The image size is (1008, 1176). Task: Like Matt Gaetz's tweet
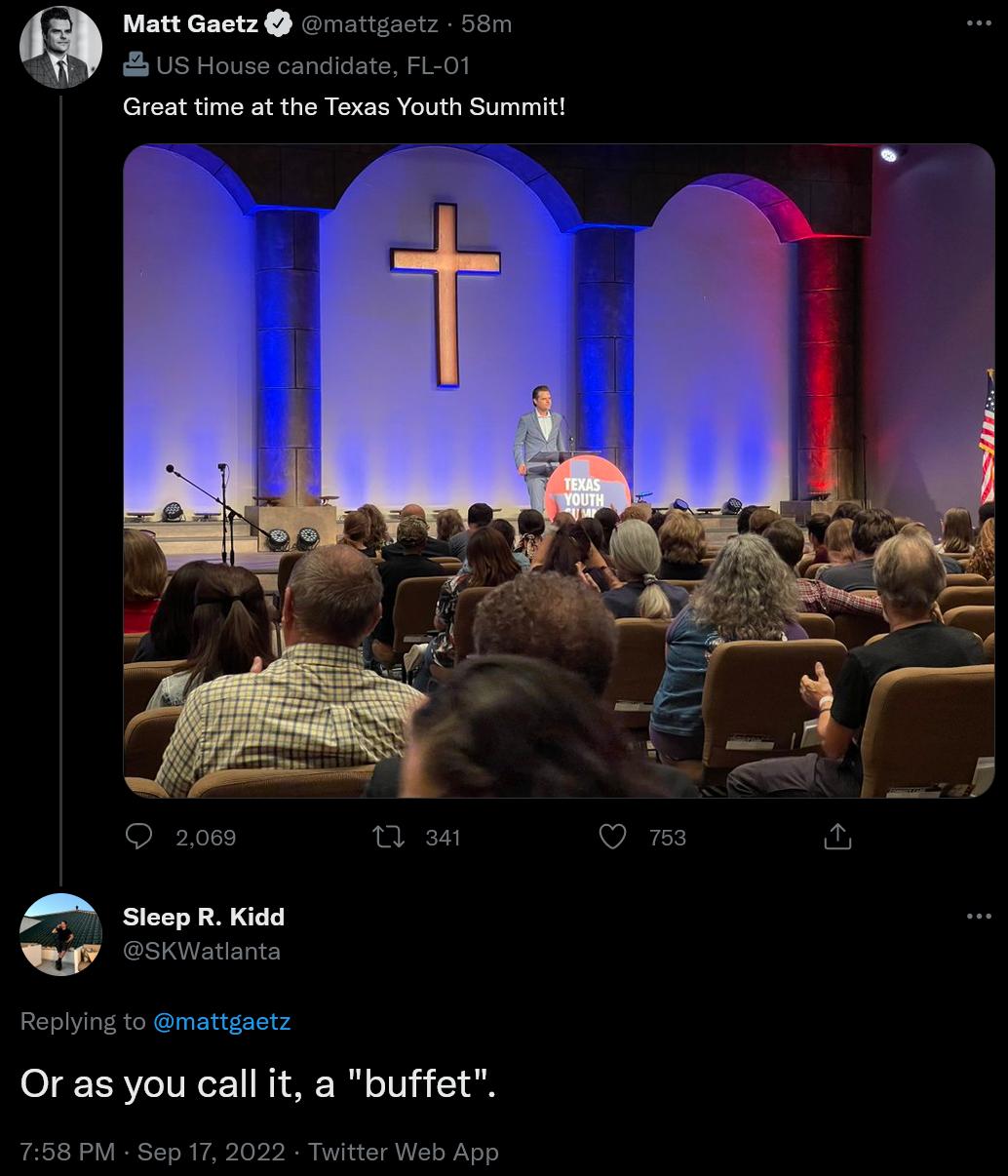tap(613, 837)
